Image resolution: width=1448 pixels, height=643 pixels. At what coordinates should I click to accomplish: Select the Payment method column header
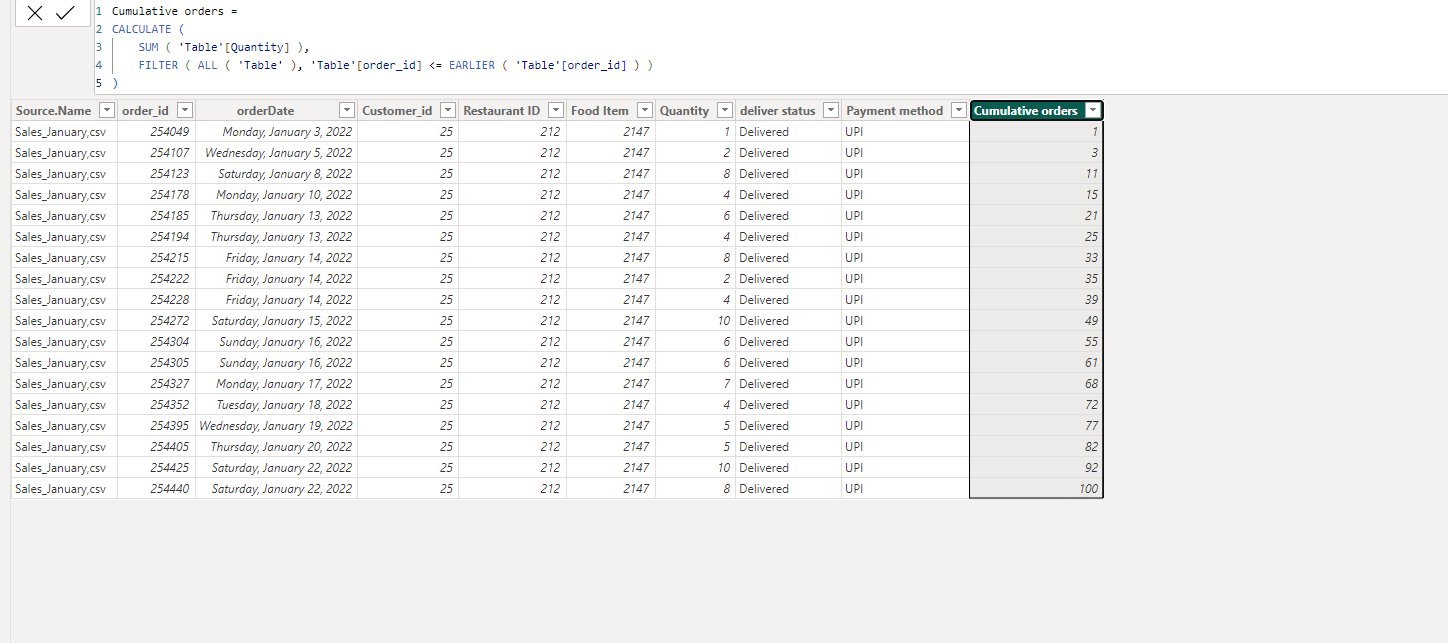(895, 111)
